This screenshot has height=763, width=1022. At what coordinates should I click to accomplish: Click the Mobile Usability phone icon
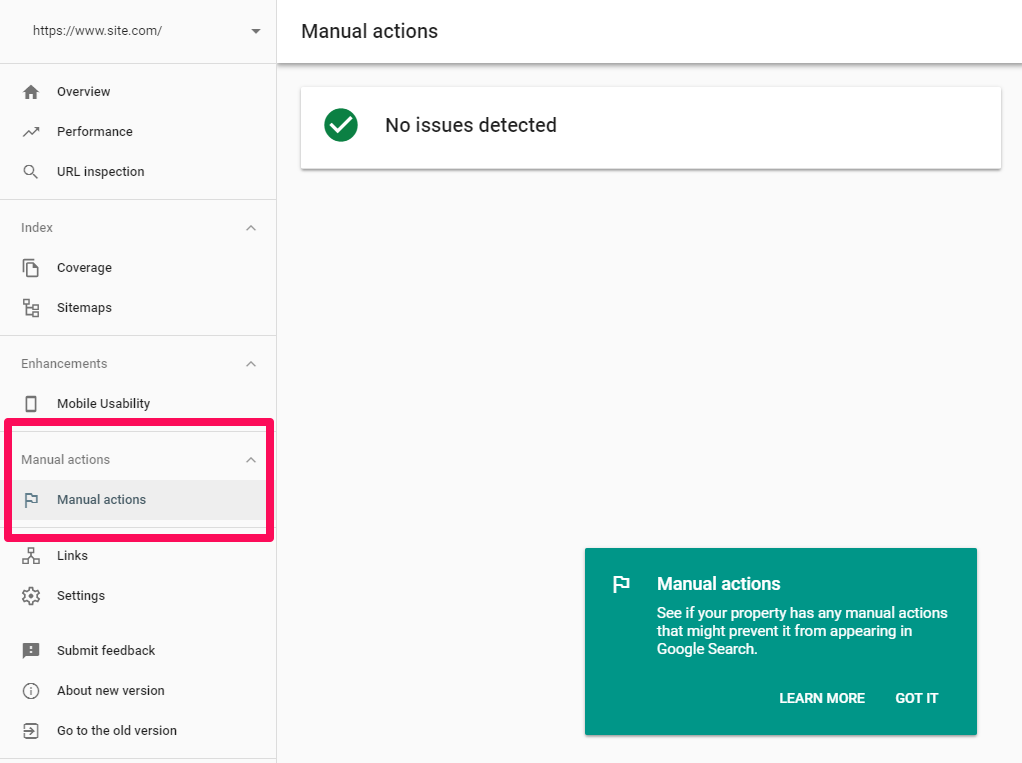tap(31, 404)
